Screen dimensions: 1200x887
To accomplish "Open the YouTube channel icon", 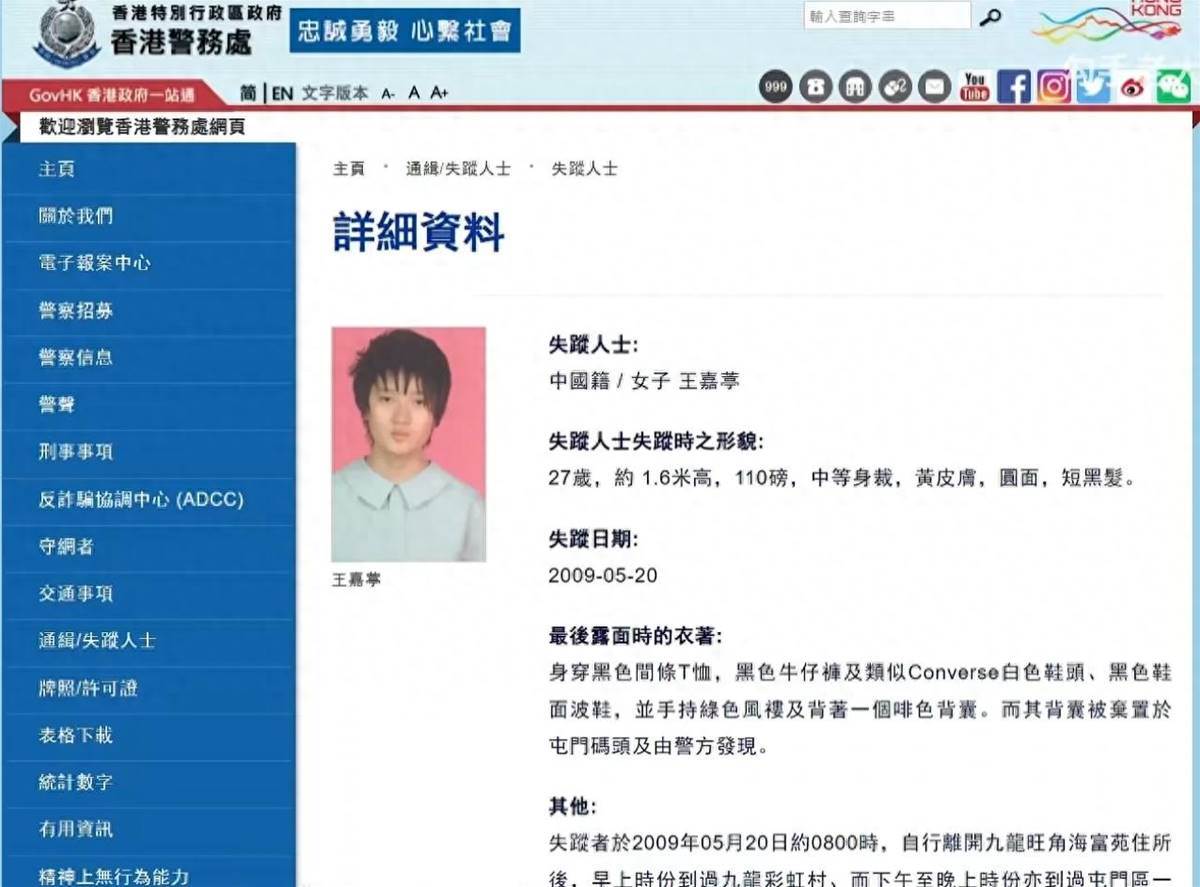I will pyautogui.click(x=974, y=87).
